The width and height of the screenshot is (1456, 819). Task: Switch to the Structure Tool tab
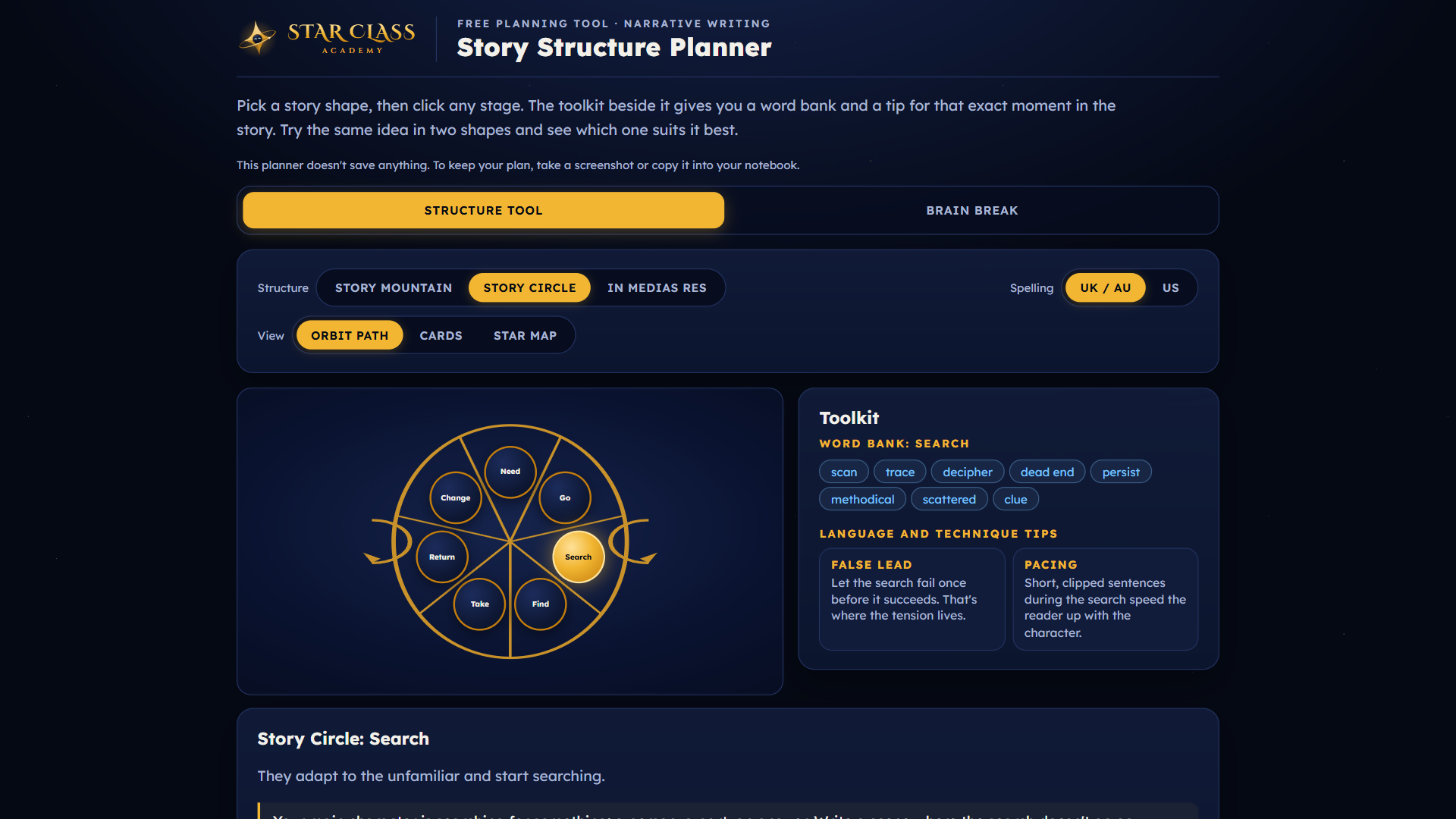pos(483,210)
